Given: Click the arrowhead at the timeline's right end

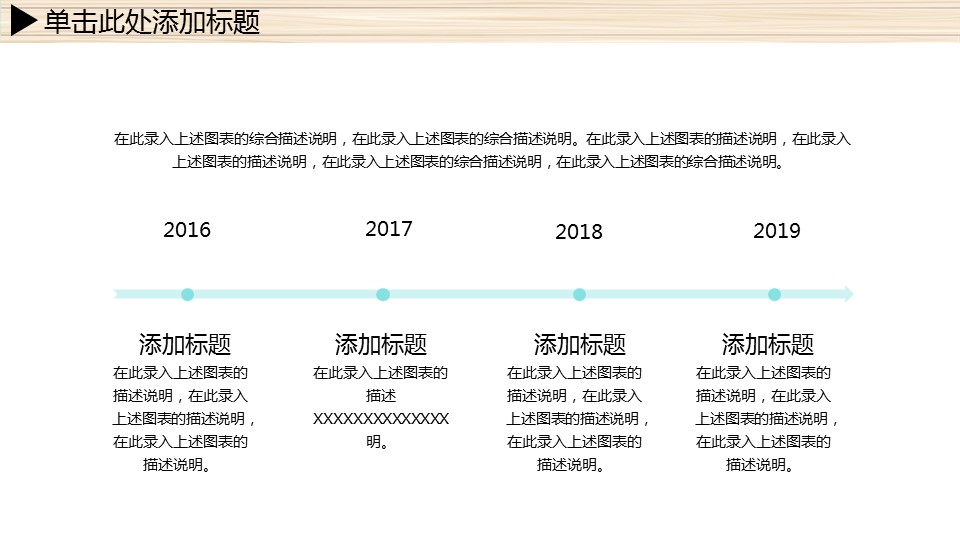Looking at the screenshot, I should coord(847,294).
